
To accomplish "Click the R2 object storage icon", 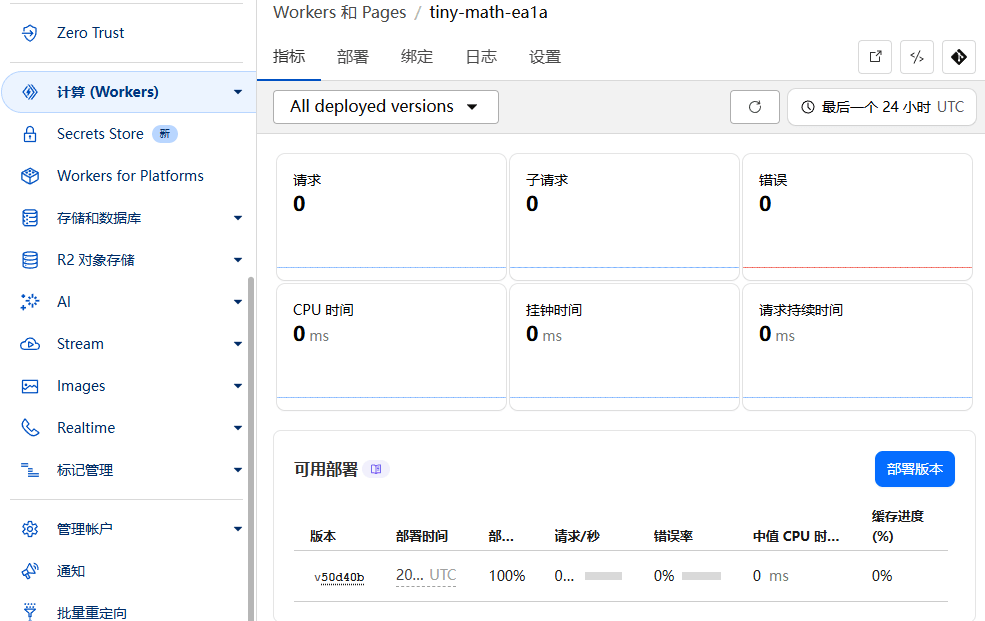I will point(30,260).
